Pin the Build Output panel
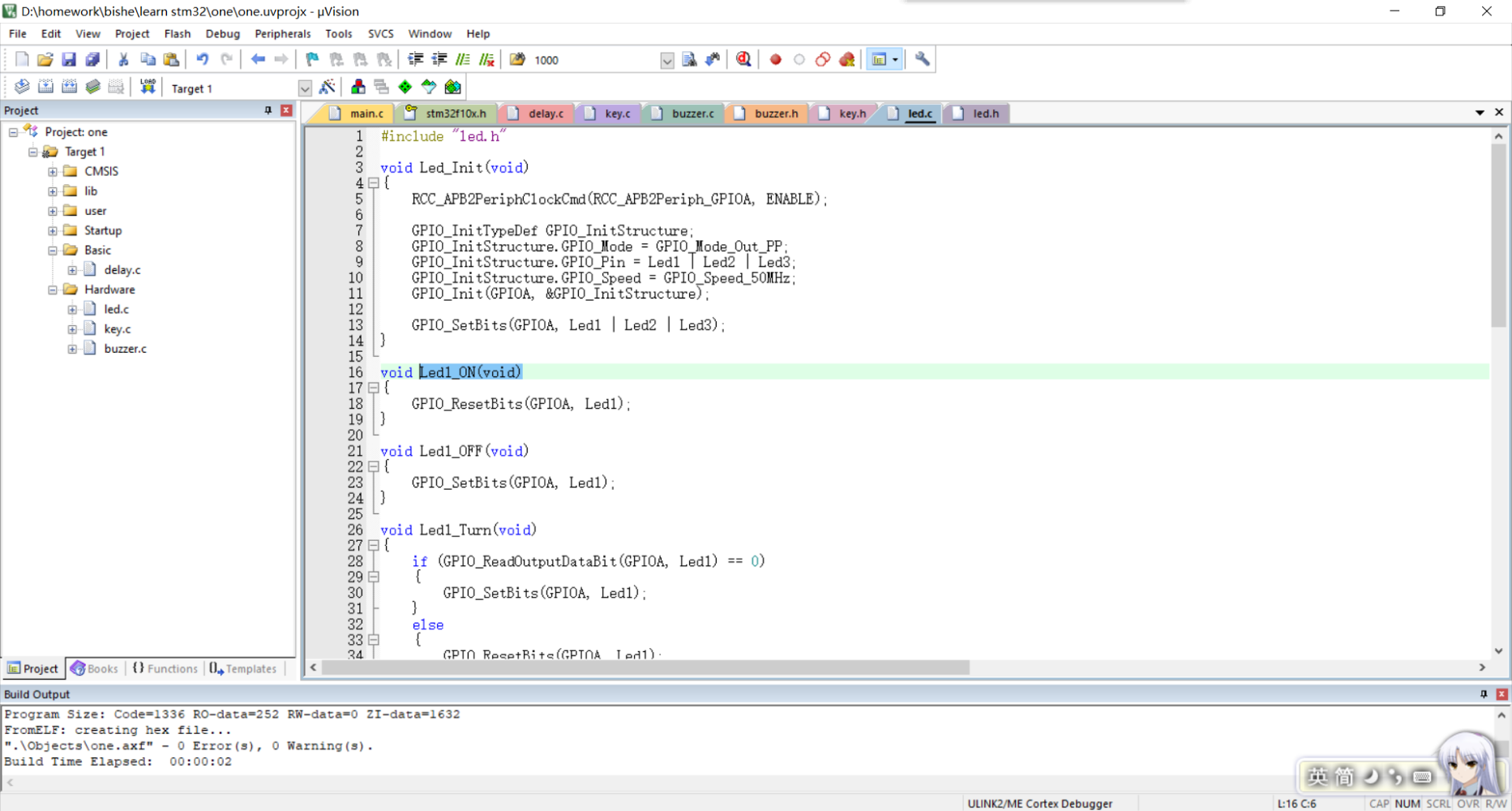The height and width of the screenshot is (811, 1512). tap(1484, 694)
